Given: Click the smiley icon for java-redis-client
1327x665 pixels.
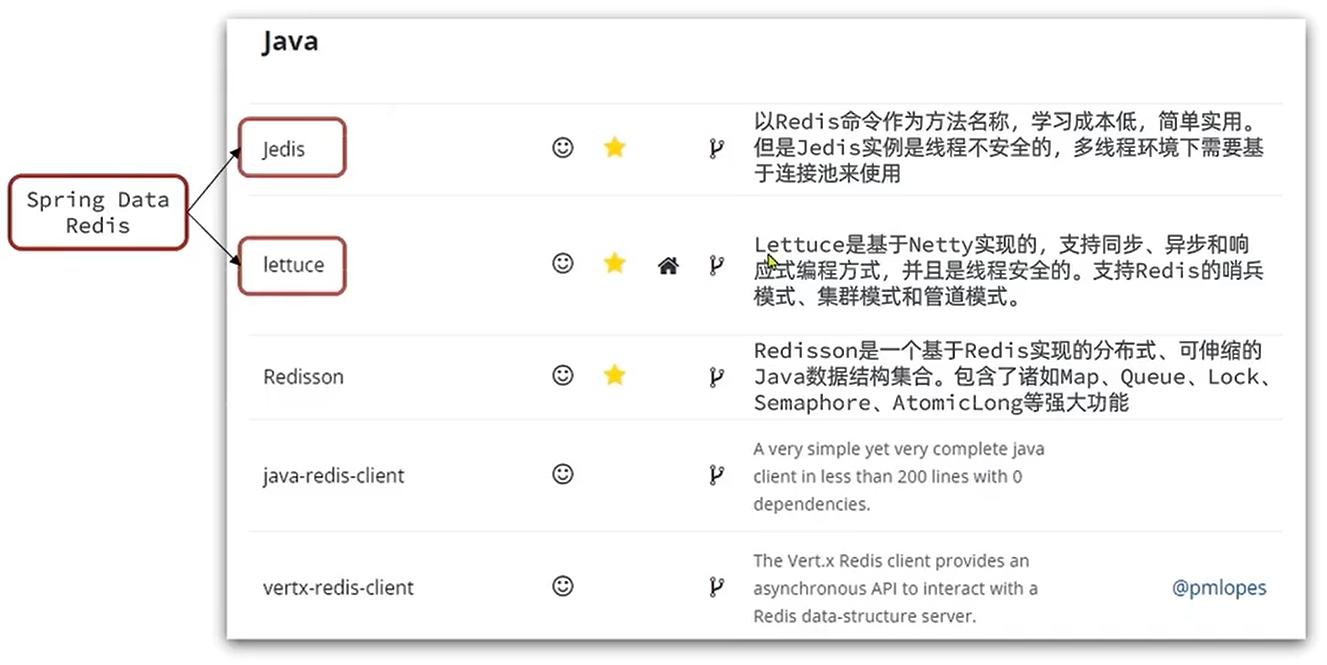Looking at the screenshot, I should pyautogui.click(x=563, y=474).
